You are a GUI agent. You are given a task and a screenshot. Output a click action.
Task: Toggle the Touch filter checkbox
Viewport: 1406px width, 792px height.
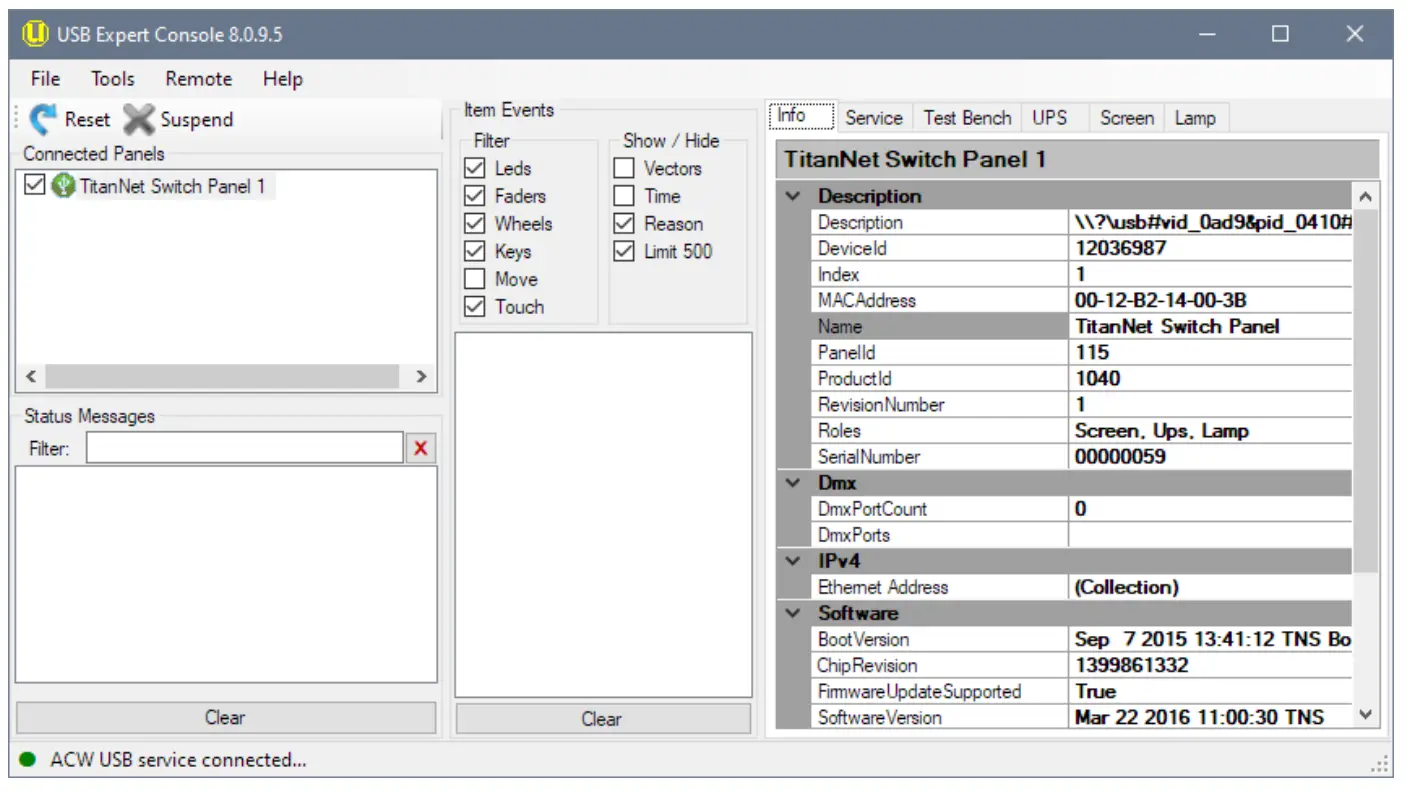[475, 307]
